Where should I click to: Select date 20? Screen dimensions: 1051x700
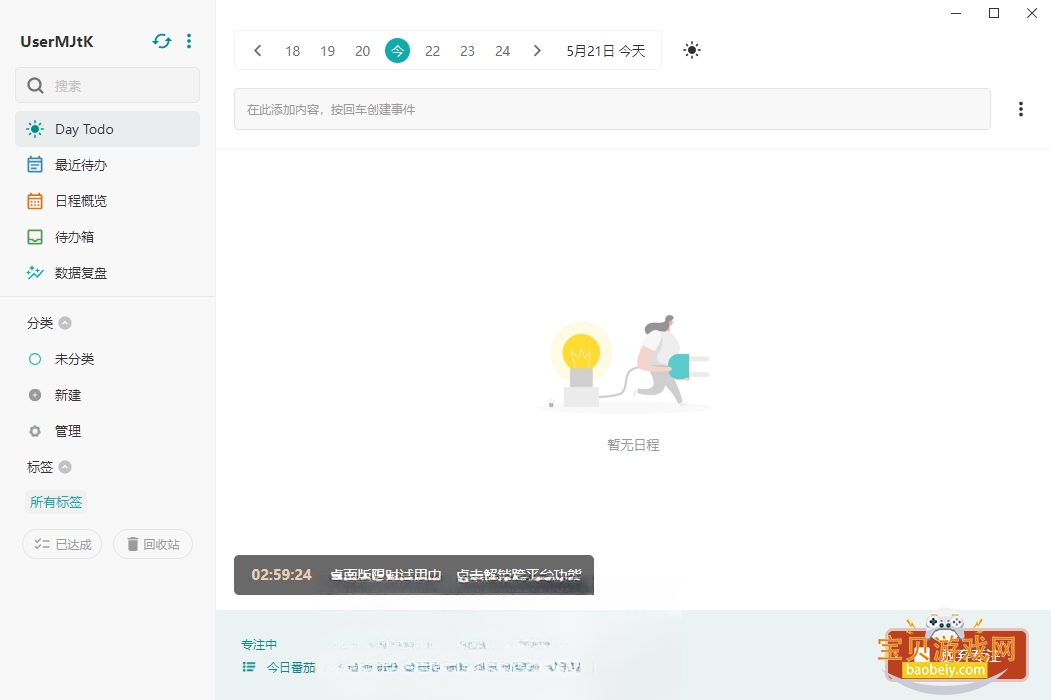pyautogui.click(x=363, y=51)
